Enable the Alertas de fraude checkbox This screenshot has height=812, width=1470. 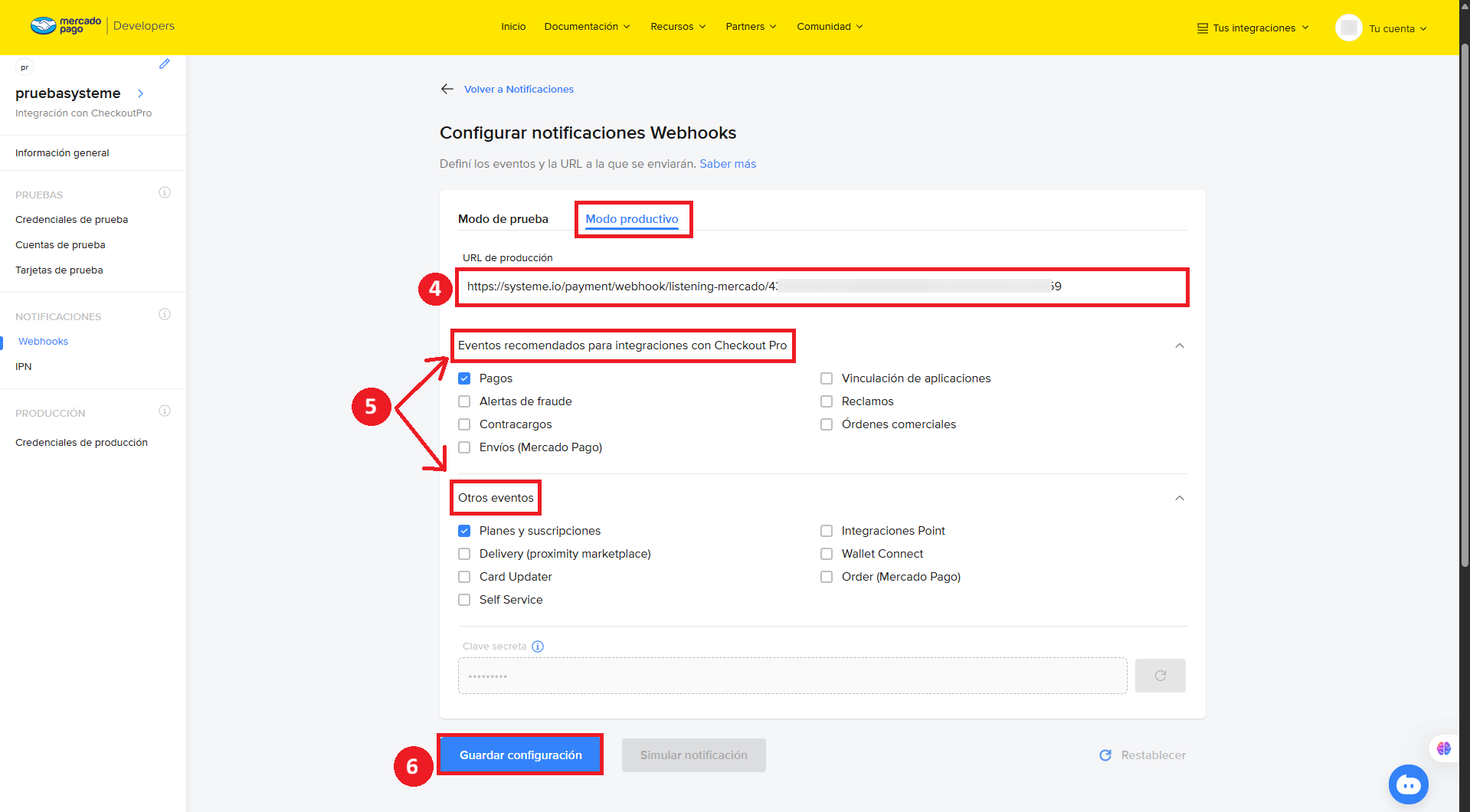[464, 401]
